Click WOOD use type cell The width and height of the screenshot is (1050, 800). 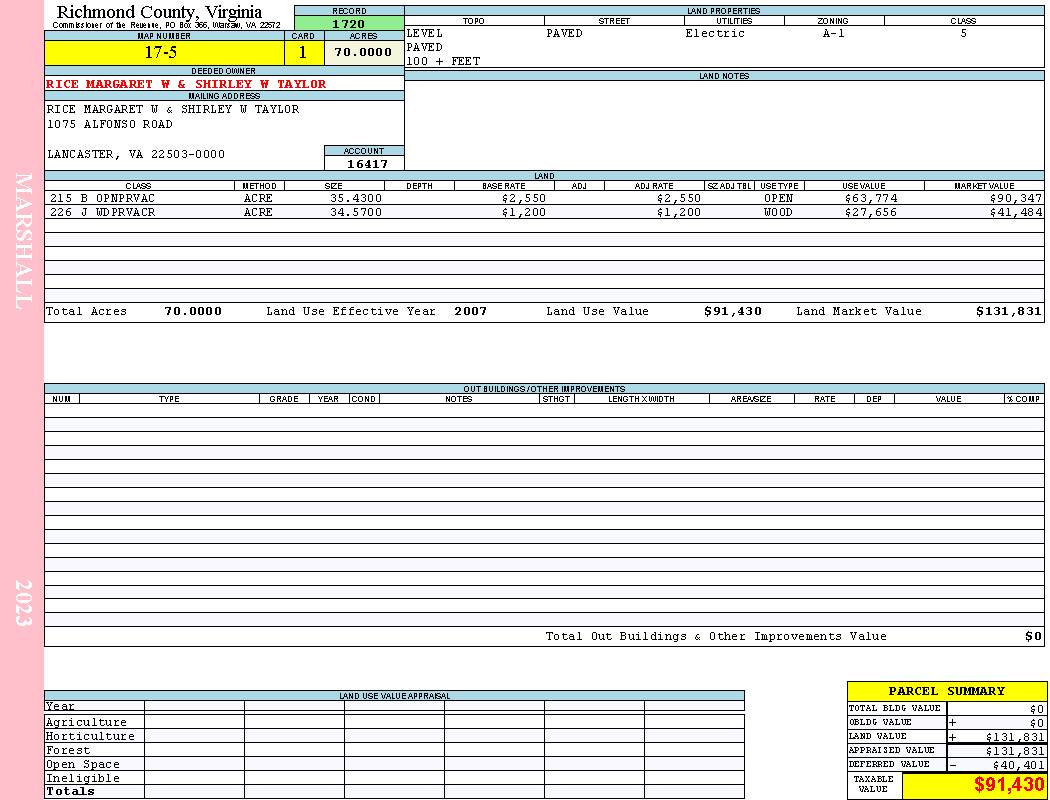coord(779,213)
